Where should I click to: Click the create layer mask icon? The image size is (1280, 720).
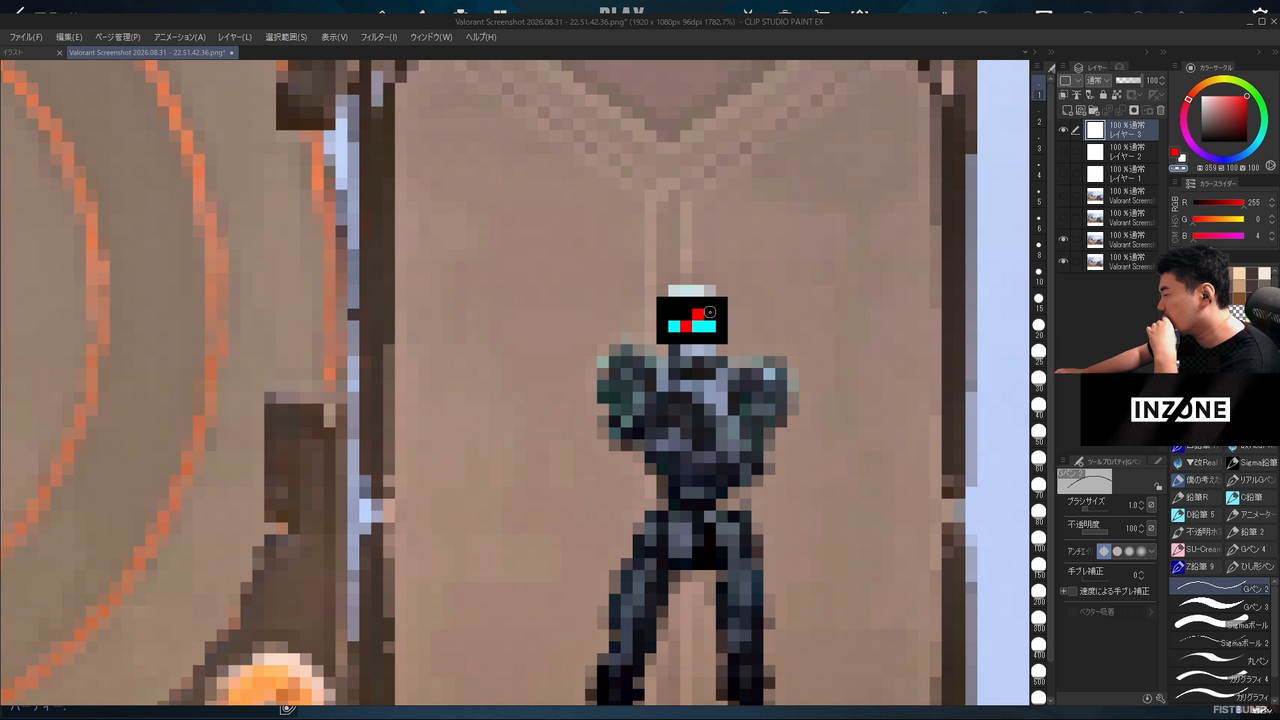(1134, 110)
